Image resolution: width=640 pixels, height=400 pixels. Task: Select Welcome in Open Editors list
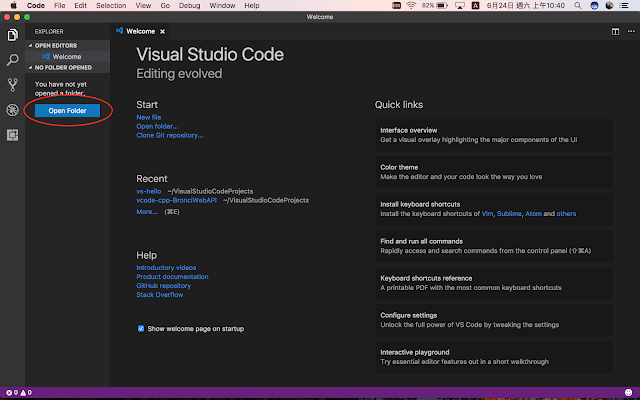tap(66, 56)
